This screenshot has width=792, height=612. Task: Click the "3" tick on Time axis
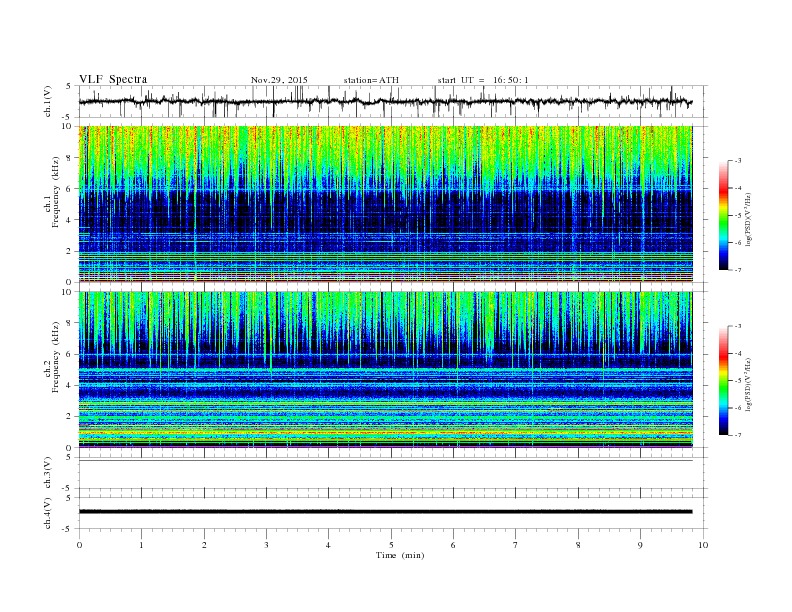click(266, 545)
